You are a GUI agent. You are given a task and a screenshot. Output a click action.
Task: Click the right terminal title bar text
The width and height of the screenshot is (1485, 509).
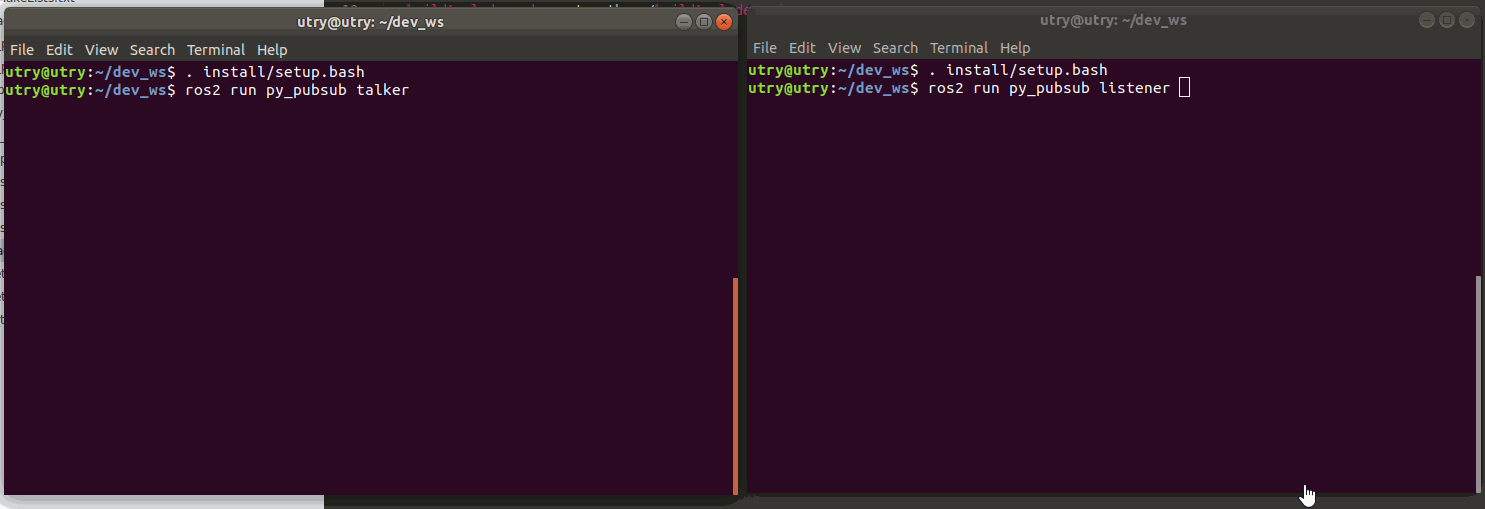[x=1113, y=20]
